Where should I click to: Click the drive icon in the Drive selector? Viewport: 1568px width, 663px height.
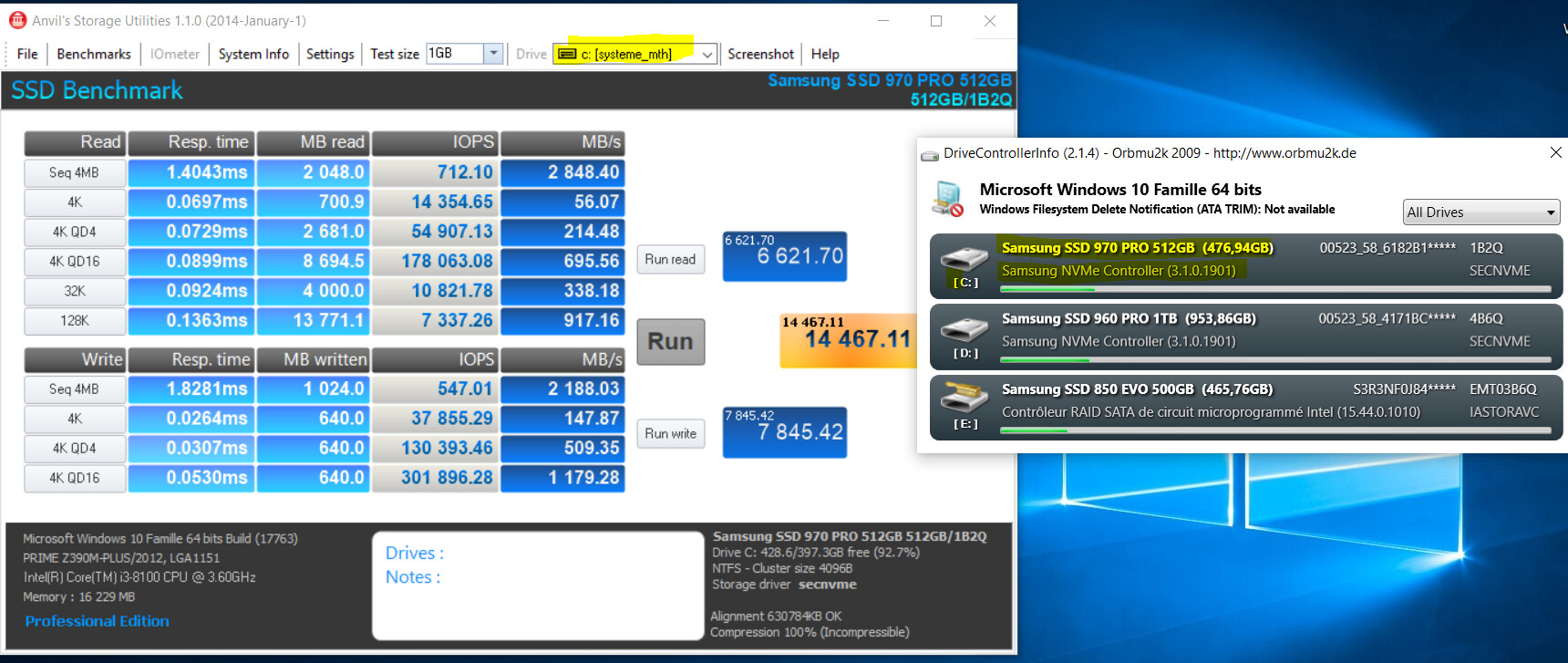point(567,55)
